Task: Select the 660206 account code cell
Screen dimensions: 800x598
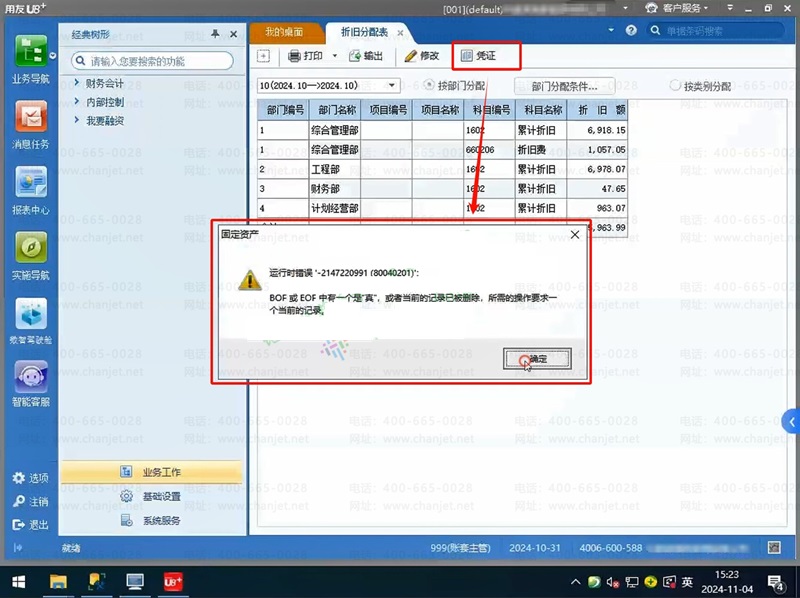Action: click(x=489, y=150)
